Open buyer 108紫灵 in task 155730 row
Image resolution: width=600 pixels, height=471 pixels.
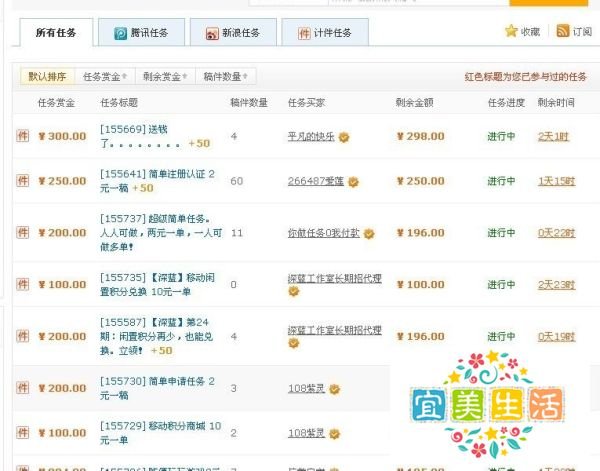pyautogui.click(x=306, y=388)
